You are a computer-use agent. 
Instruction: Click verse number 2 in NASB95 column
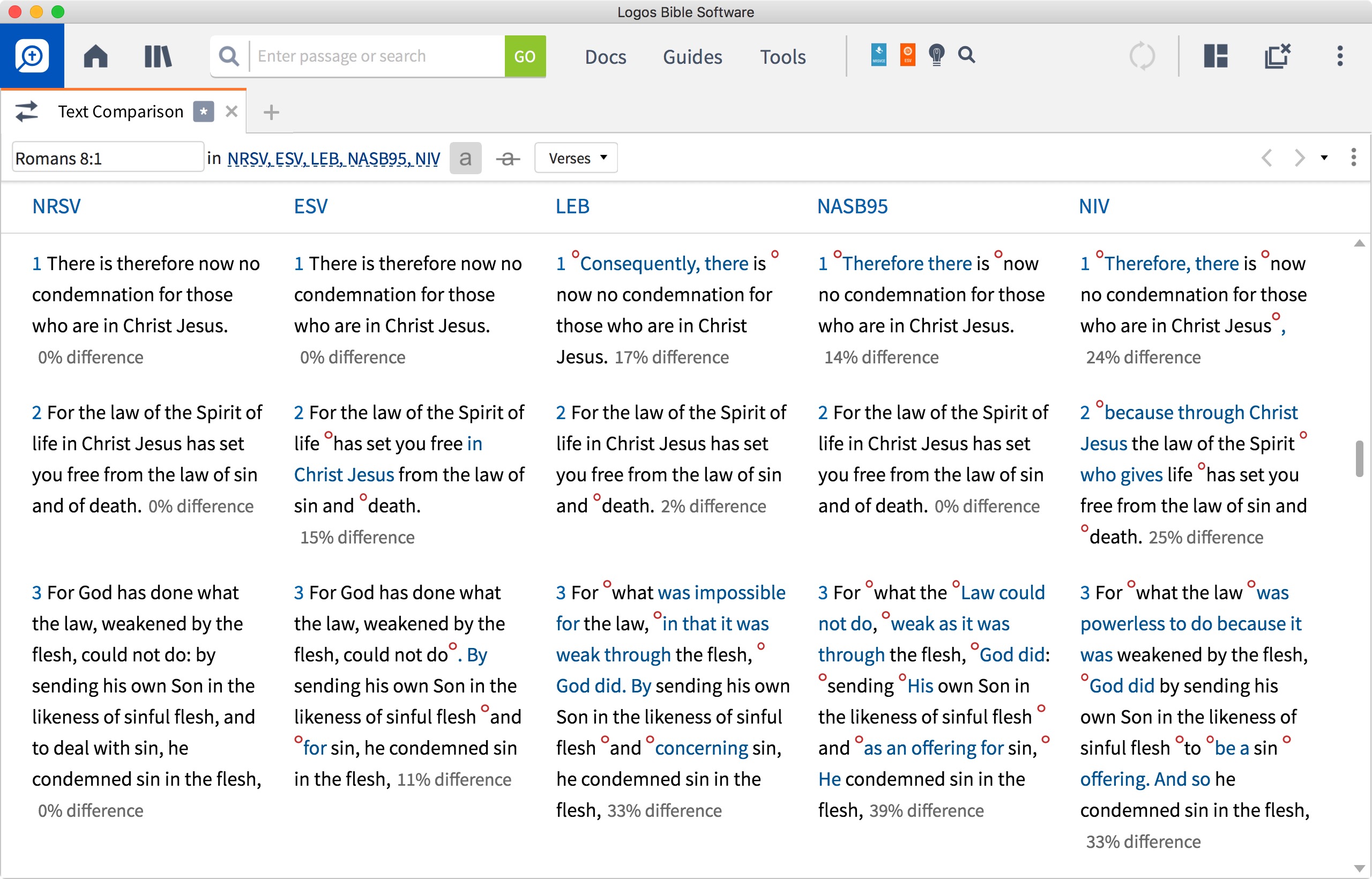pyautogui.click(x=823, y=413)
